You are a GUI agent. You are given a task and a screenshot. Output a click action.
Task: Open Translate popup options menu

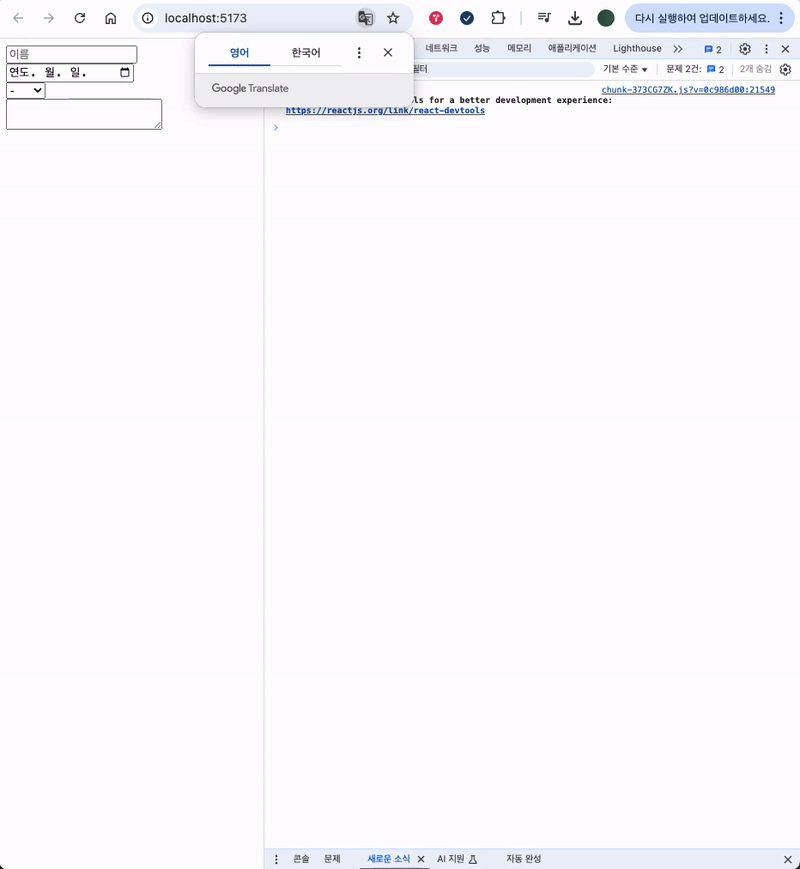359,53
